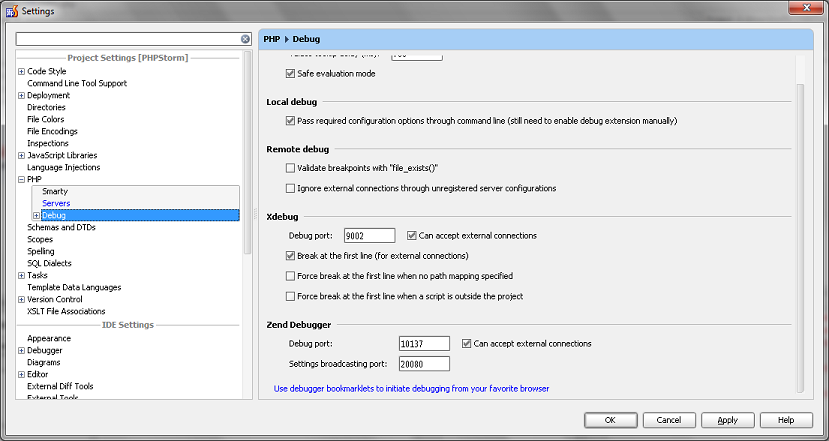Expand the Editor node
Image resolution: width=829 pixels, height=441 pixels.
[21, 374]
